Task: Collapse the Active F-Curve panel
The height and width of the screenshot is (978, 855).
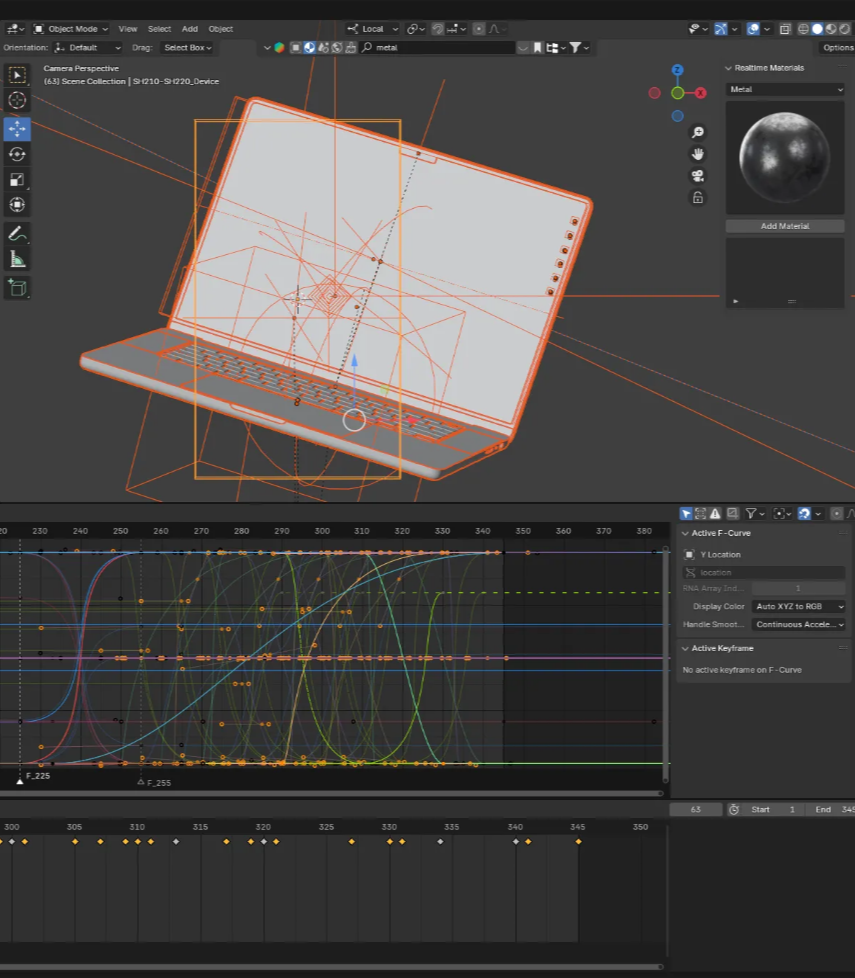Action: [x=686, y=533]
